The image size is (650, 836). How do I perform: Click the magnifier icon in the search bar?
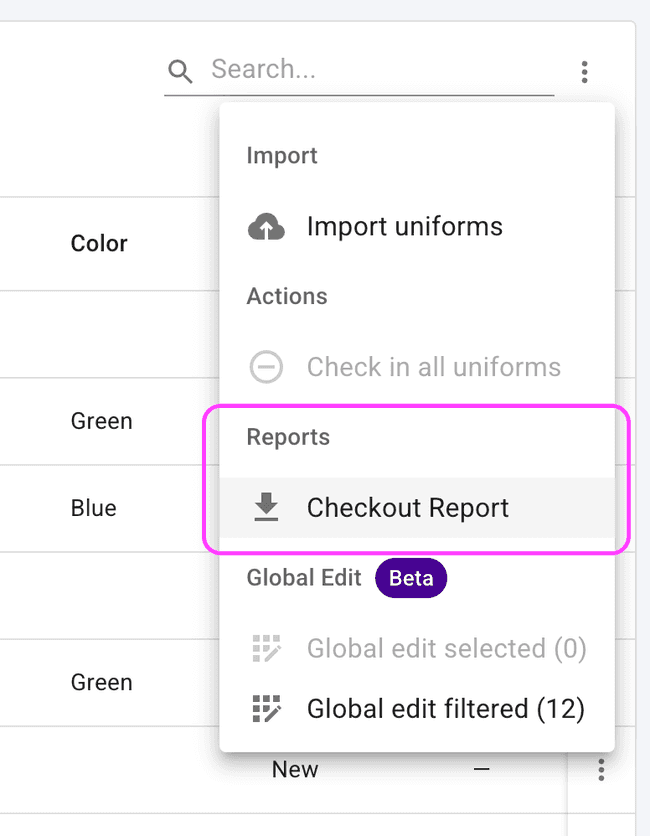180,71
